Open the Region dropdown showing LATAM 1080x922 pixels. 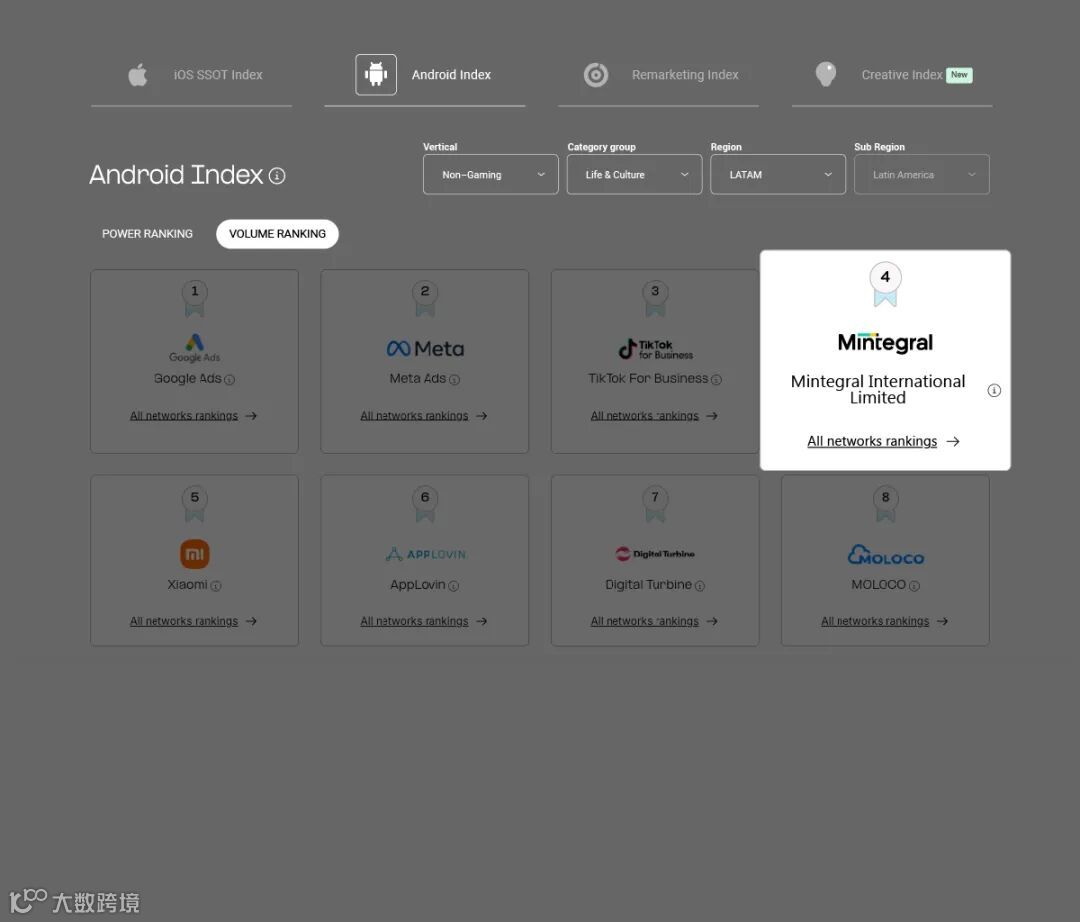point(778,174)
